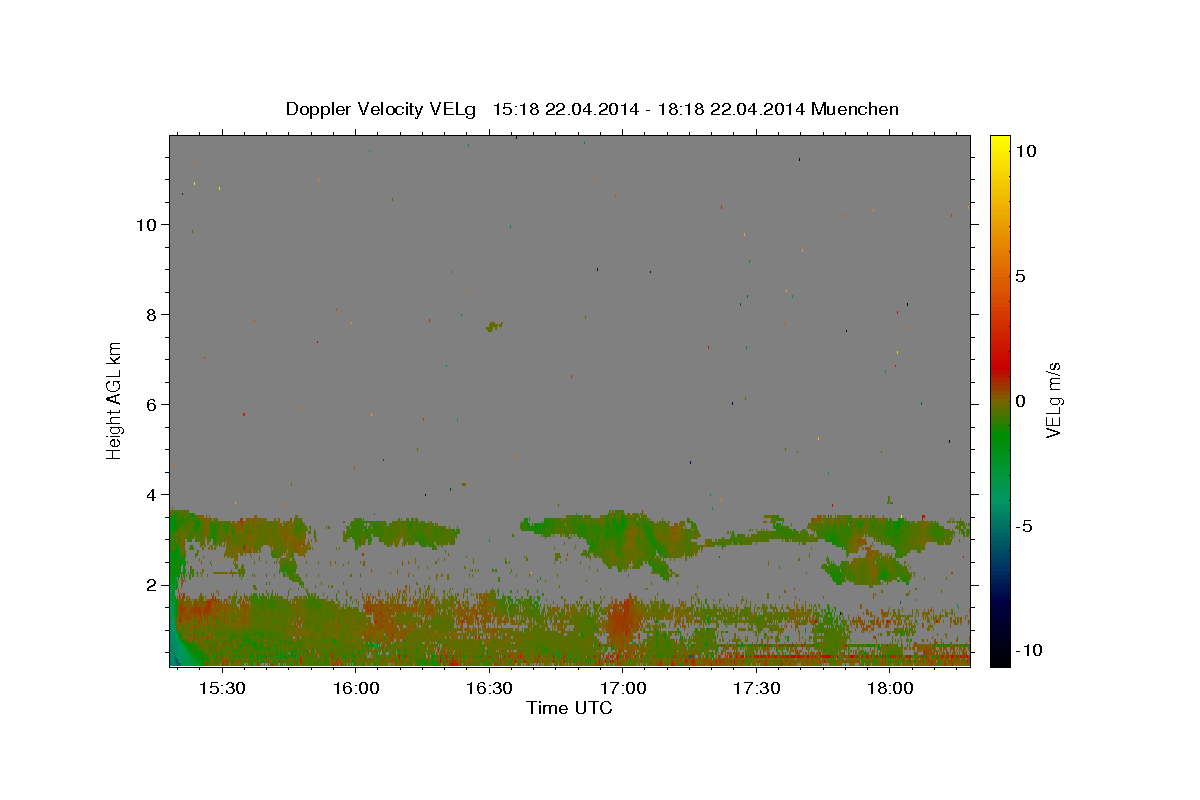This screenshot has height=800, width=1200.
Task: Click the height tick label 10
Action: [145, 224]
